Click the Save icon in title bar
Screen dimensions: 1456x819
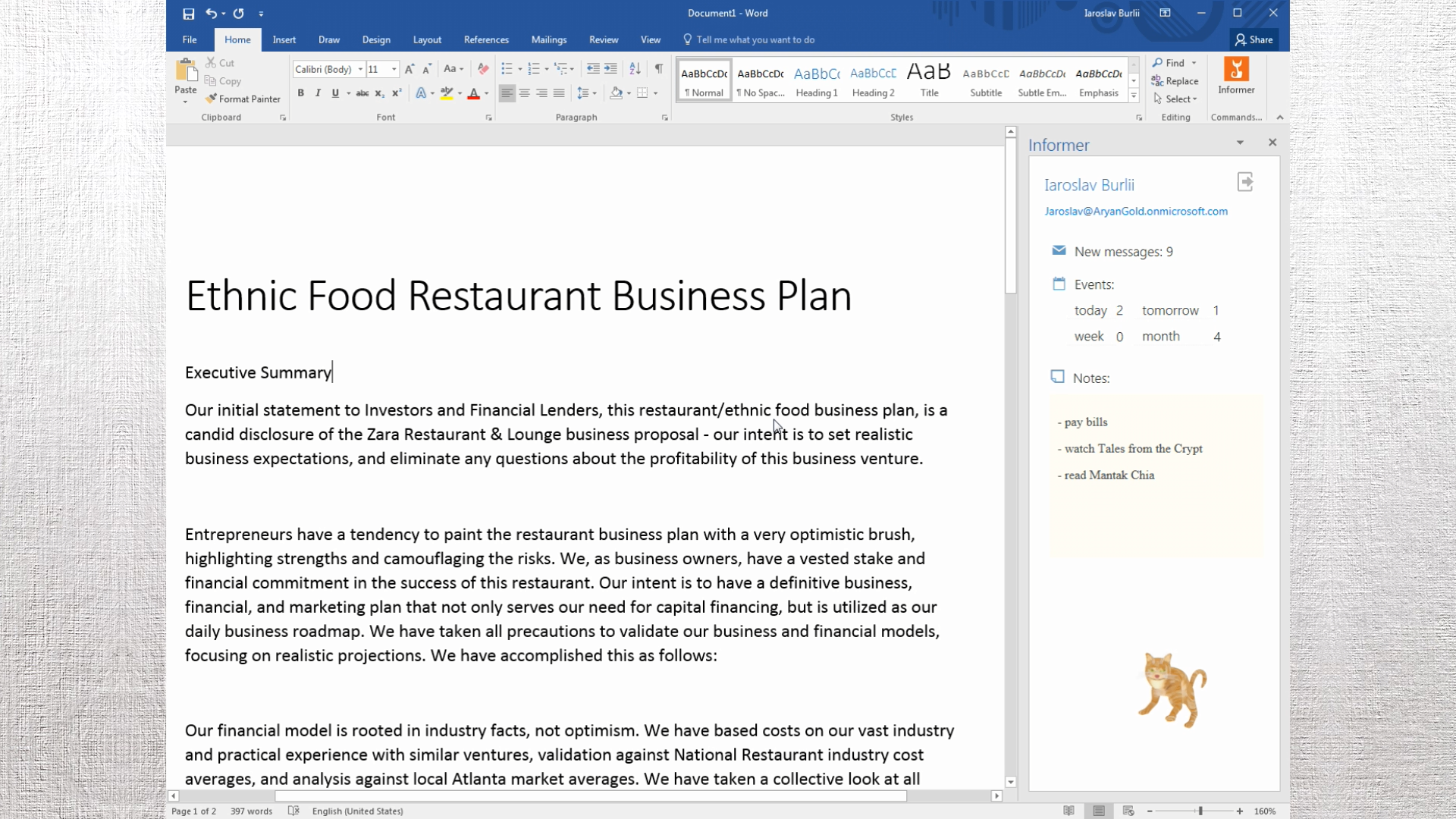188,14
